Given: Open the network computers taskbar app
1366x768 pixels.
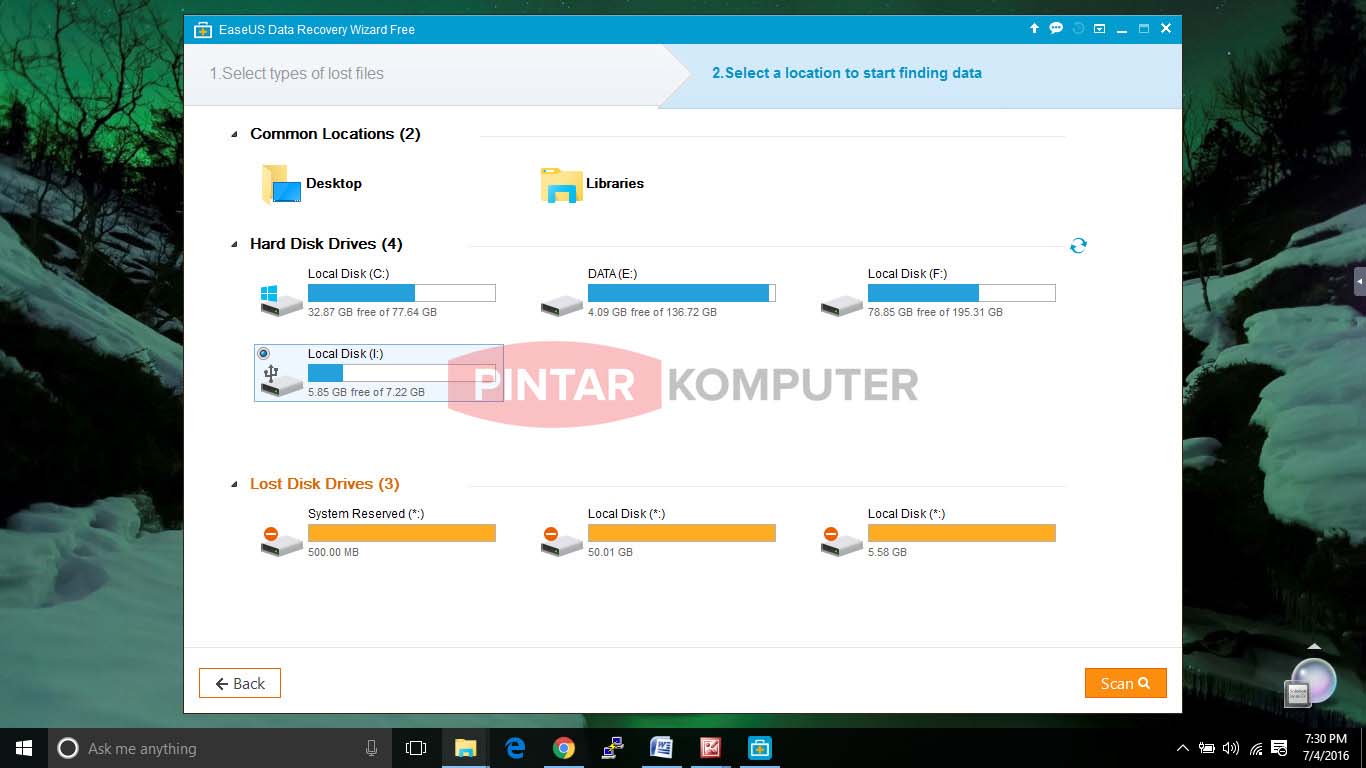Looking at the screenshot, I should tap(612, 748).
